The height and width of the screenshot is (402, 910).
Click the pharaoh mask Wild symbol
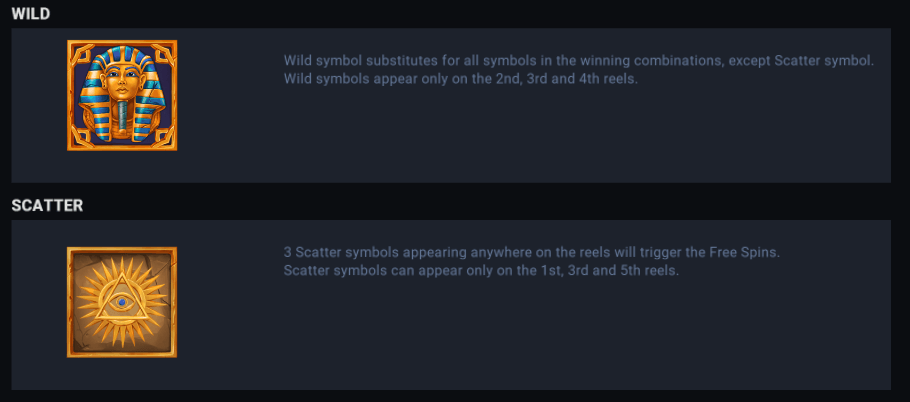tap(122, 95)
